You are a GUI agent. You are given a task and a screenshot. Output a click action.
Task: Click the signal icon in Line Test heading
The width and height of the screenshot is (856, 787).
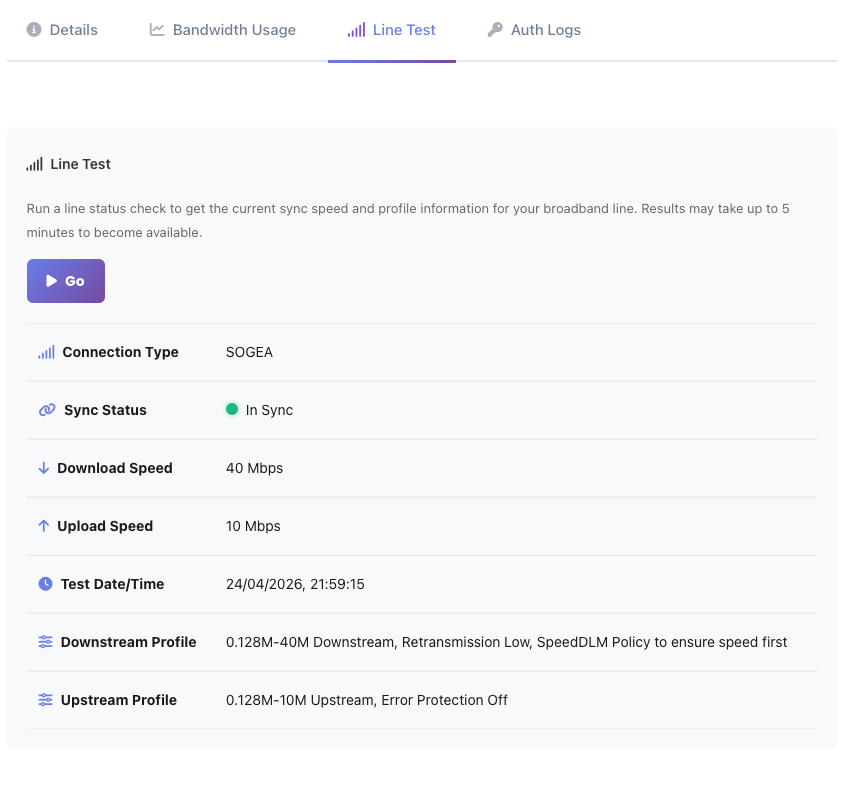coord(34,164)
